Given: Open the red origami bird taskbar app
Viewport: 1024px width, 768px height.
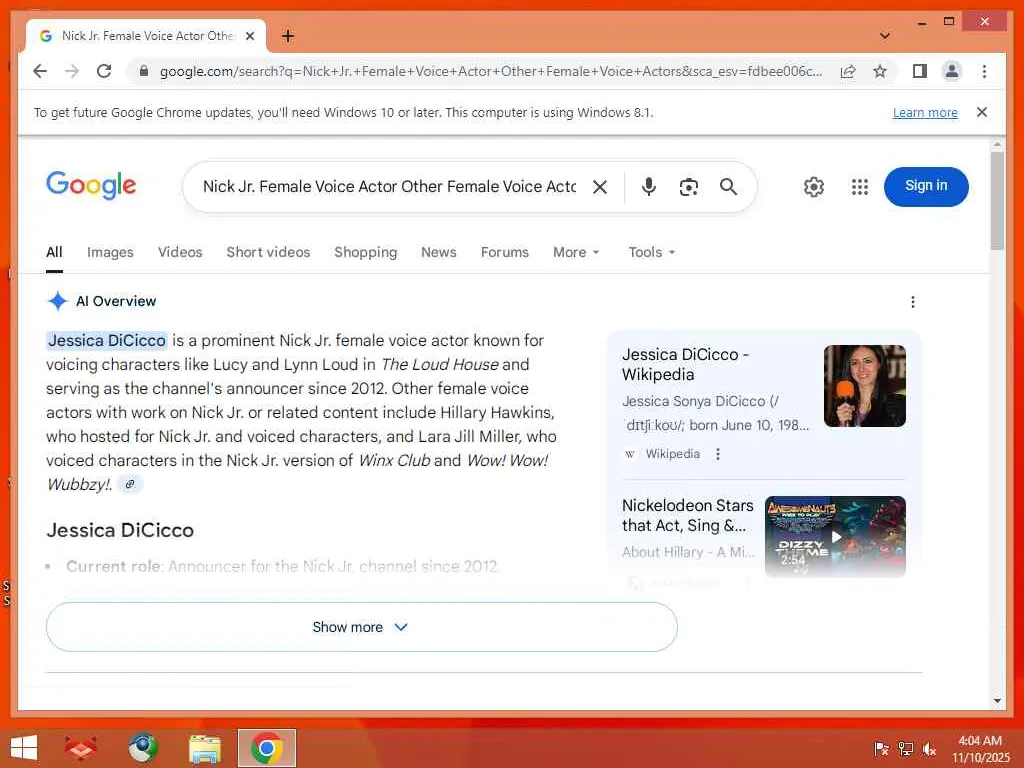Looking at the screenshot, I should coord(81,748).
